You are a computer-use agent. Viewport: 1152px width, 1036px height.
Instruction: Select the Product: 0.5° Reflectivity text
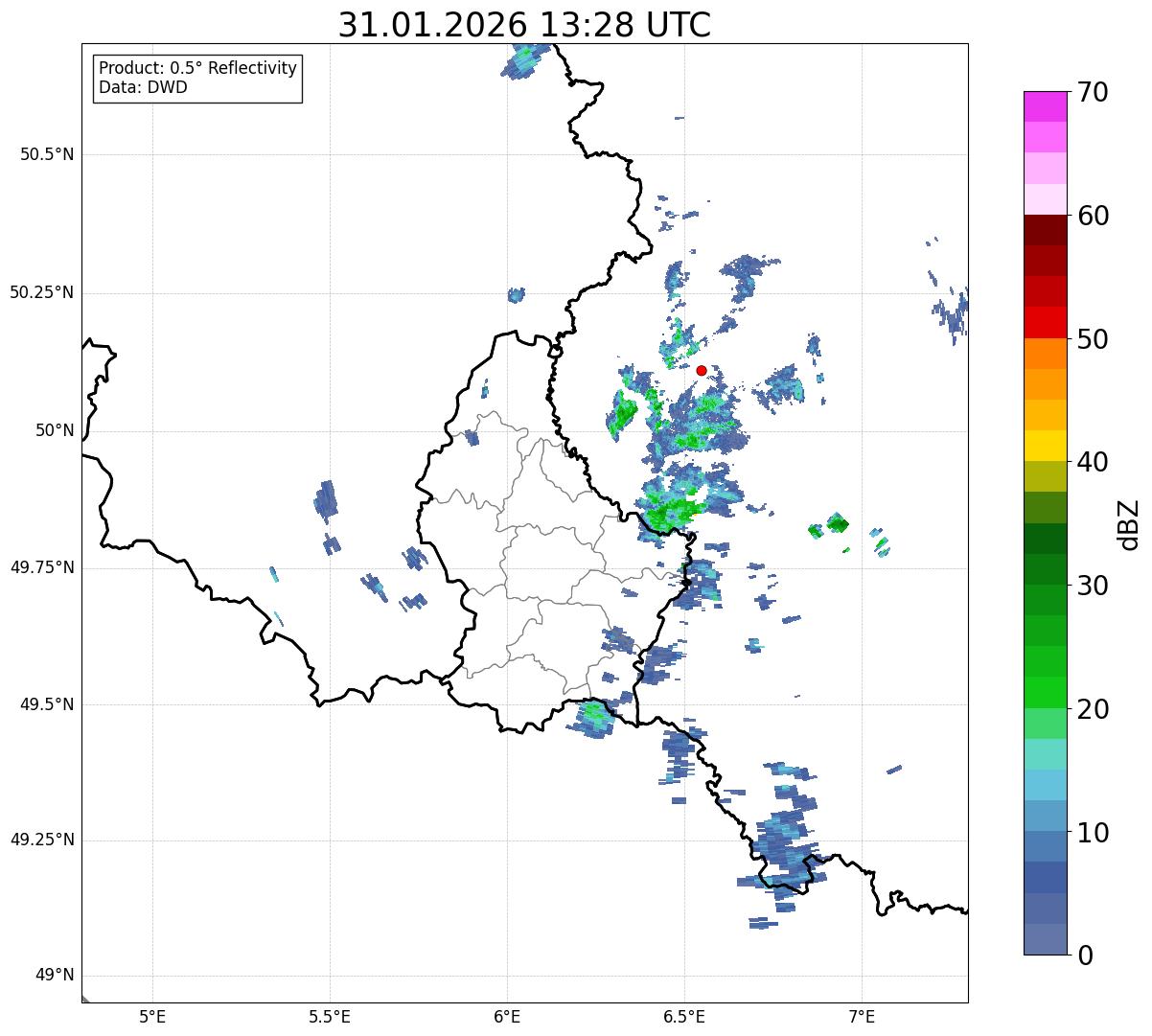[x=197, y=69]
